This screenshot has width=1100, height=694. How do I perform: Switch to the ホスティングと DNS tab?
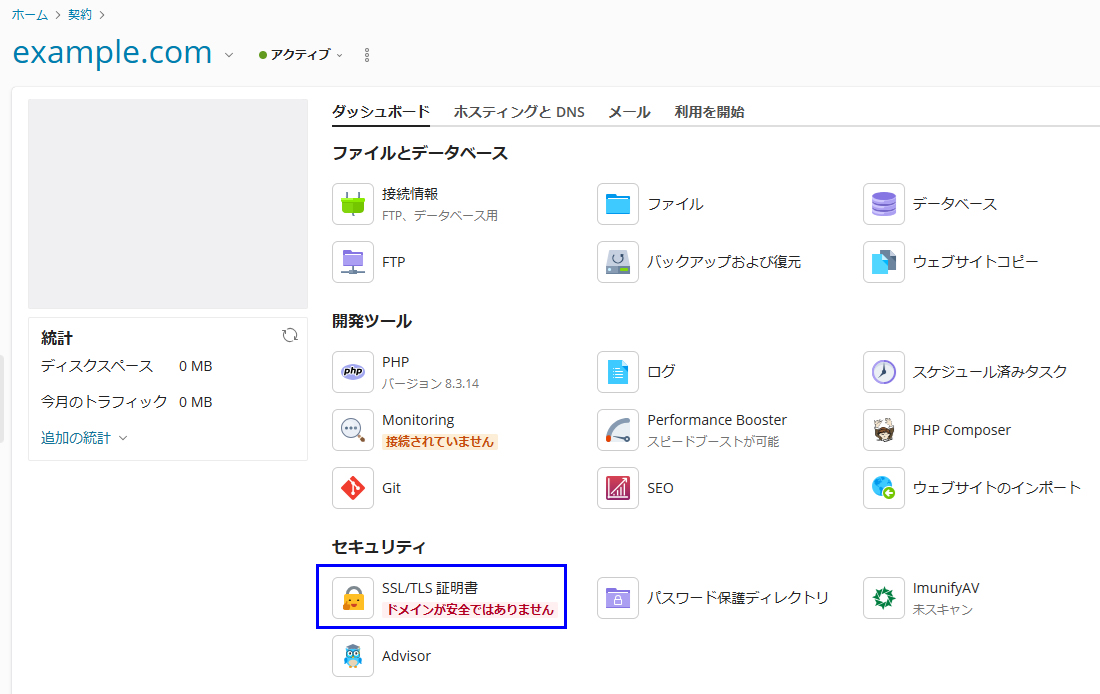tap(519, 112)
